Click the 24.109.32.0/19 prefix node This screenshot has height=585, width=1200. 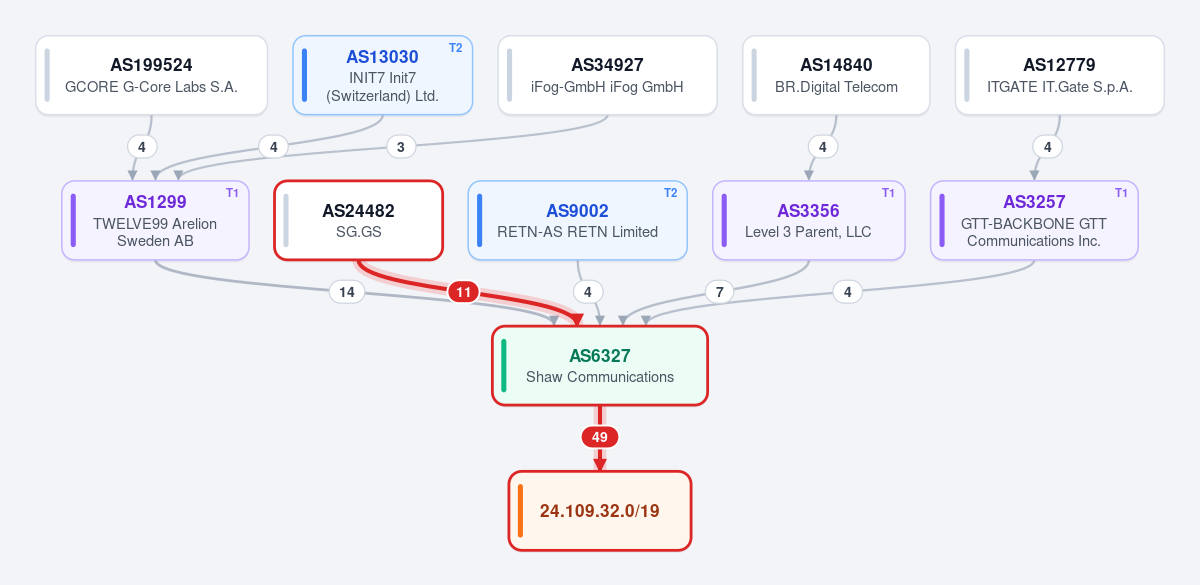(x=600, y=510)
